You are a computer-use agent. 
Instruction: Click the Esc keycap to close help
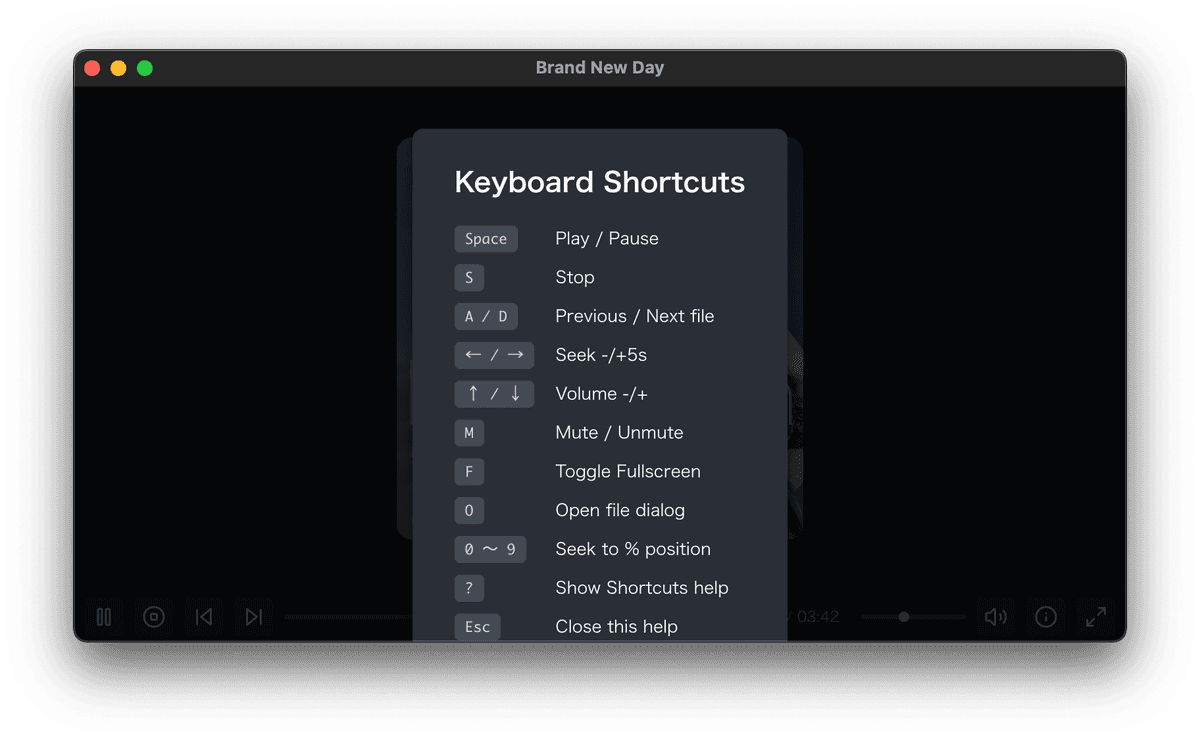point(477,627)
